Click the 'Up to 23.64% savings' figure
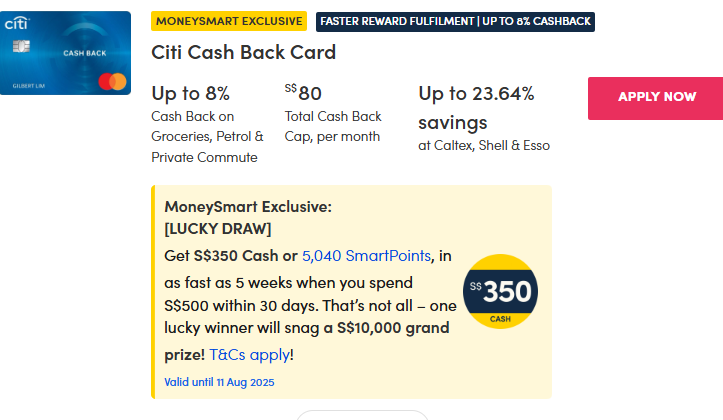 click(x=476, y=108)
